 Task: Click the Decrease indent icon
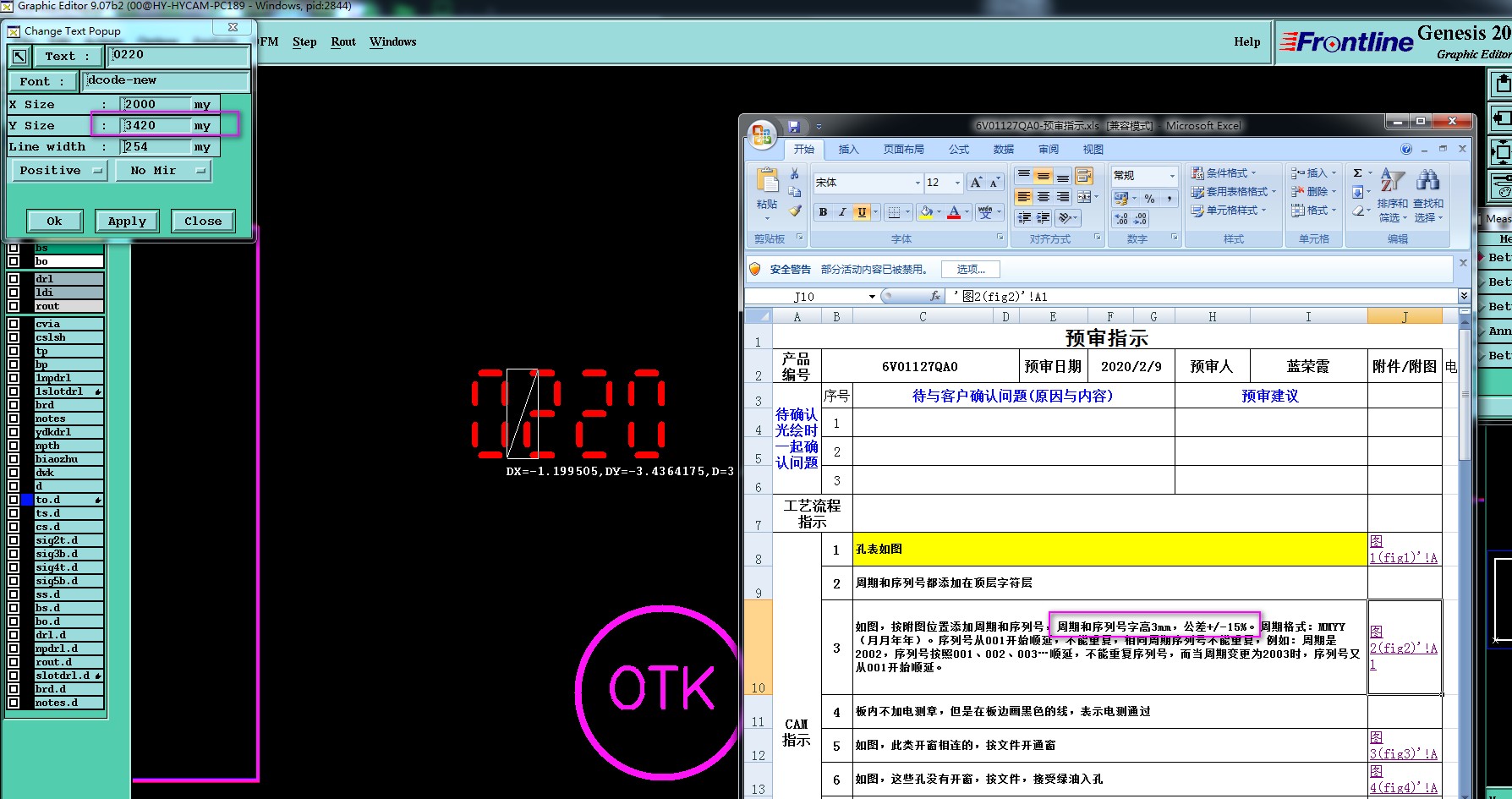click(1024, 218)
